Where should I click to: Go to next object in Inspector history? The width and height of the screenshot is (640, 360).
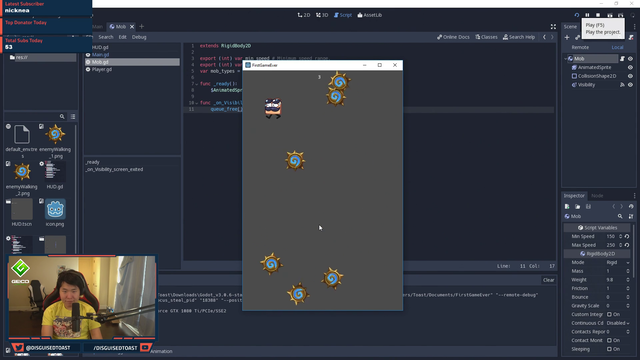622,207
